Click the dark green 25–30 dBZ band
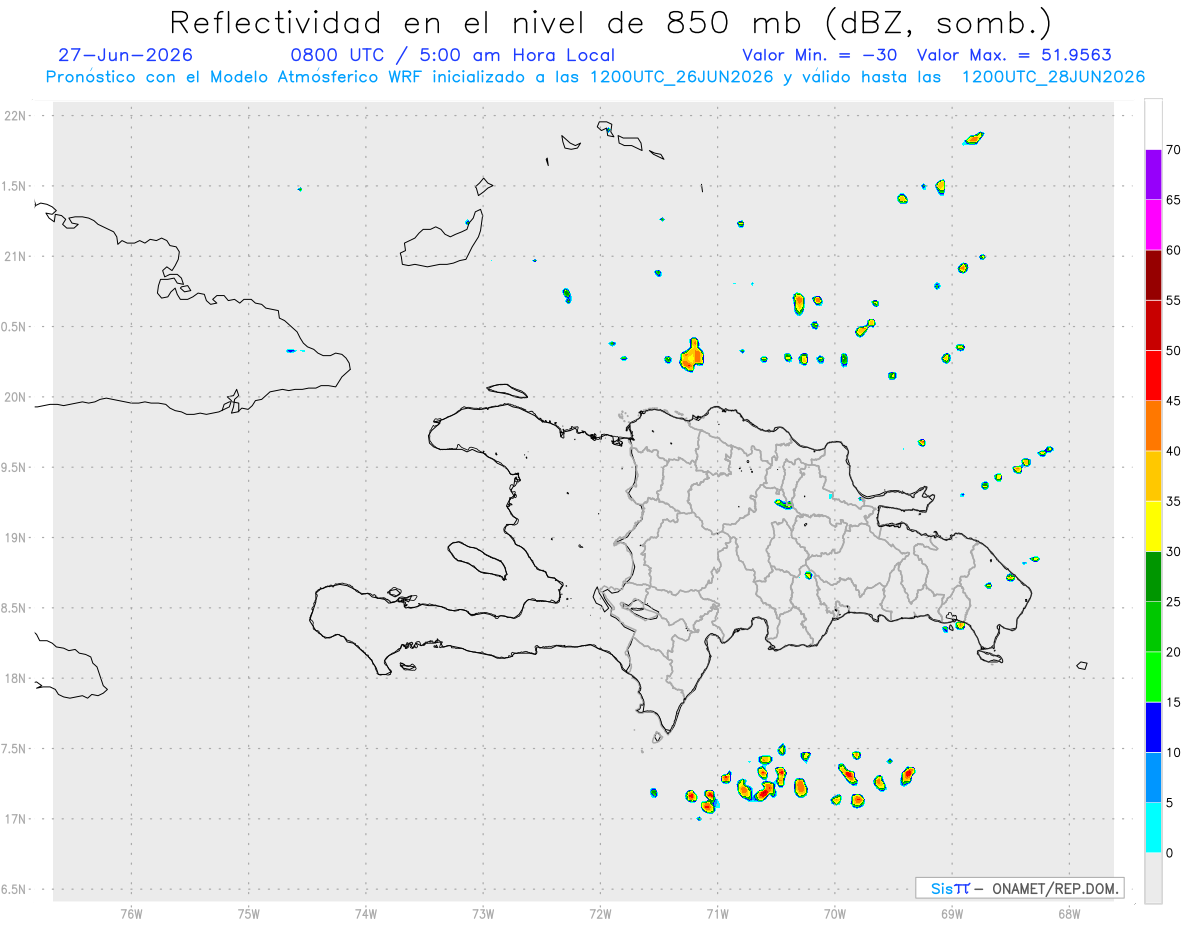 pyautogui.click(x=1153, y=577)
